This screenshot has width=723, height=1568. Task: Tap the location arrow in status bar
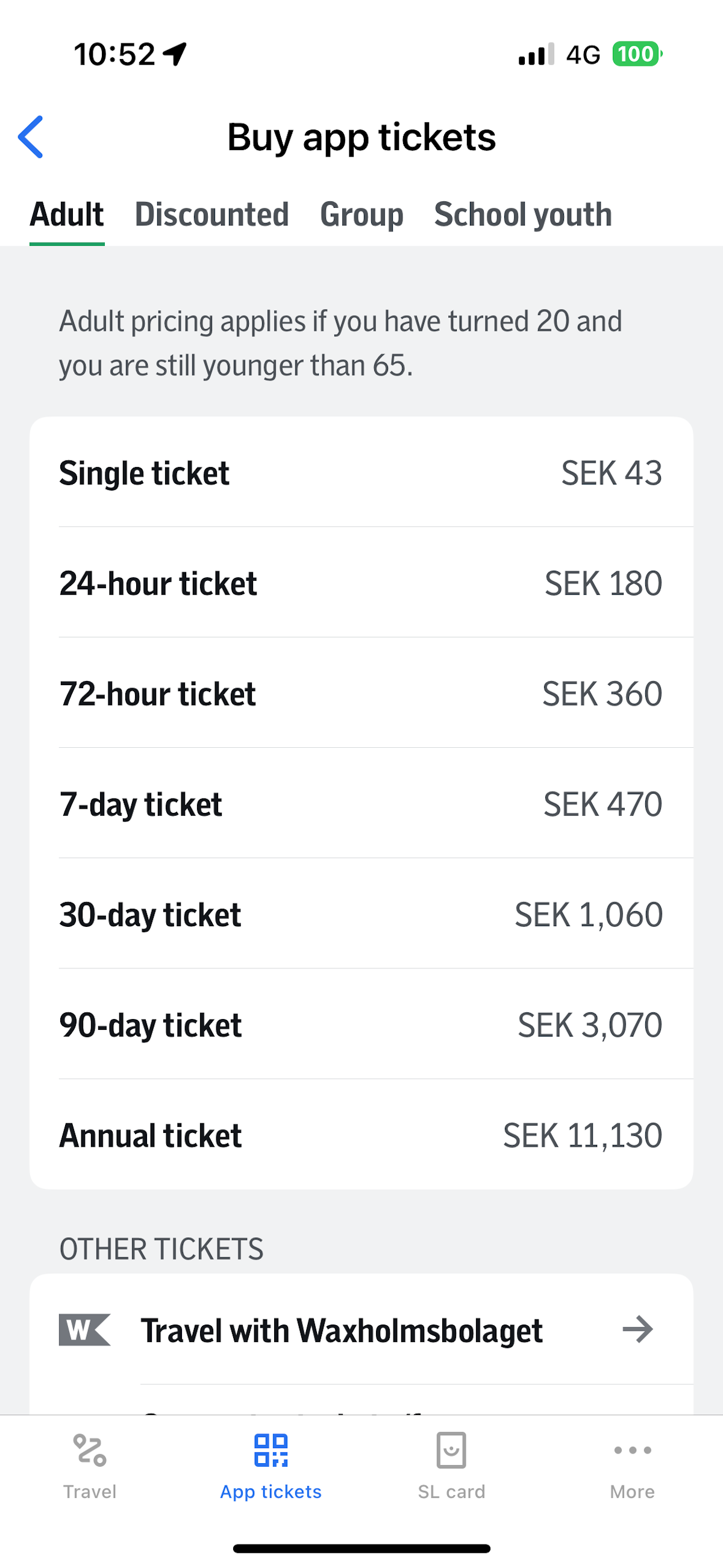(x=175, y=54)
